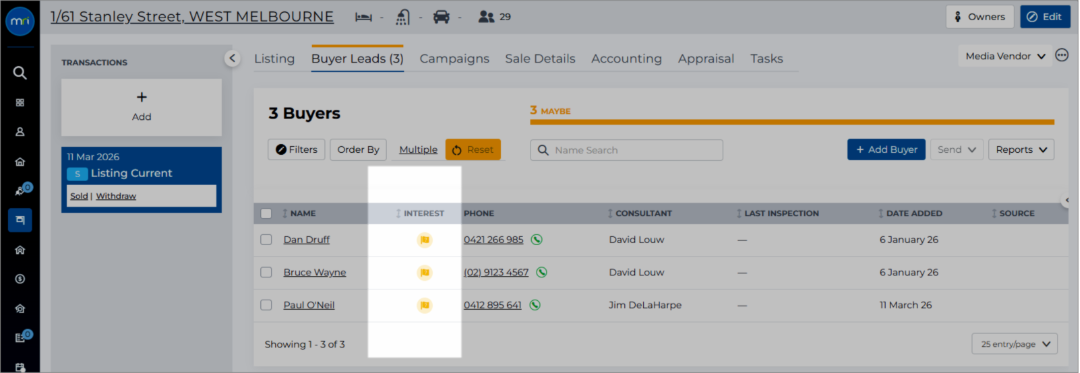This screenshot has height=373, width=1080.
Task: Click the orange Reset button
Action: pos(473,149)
